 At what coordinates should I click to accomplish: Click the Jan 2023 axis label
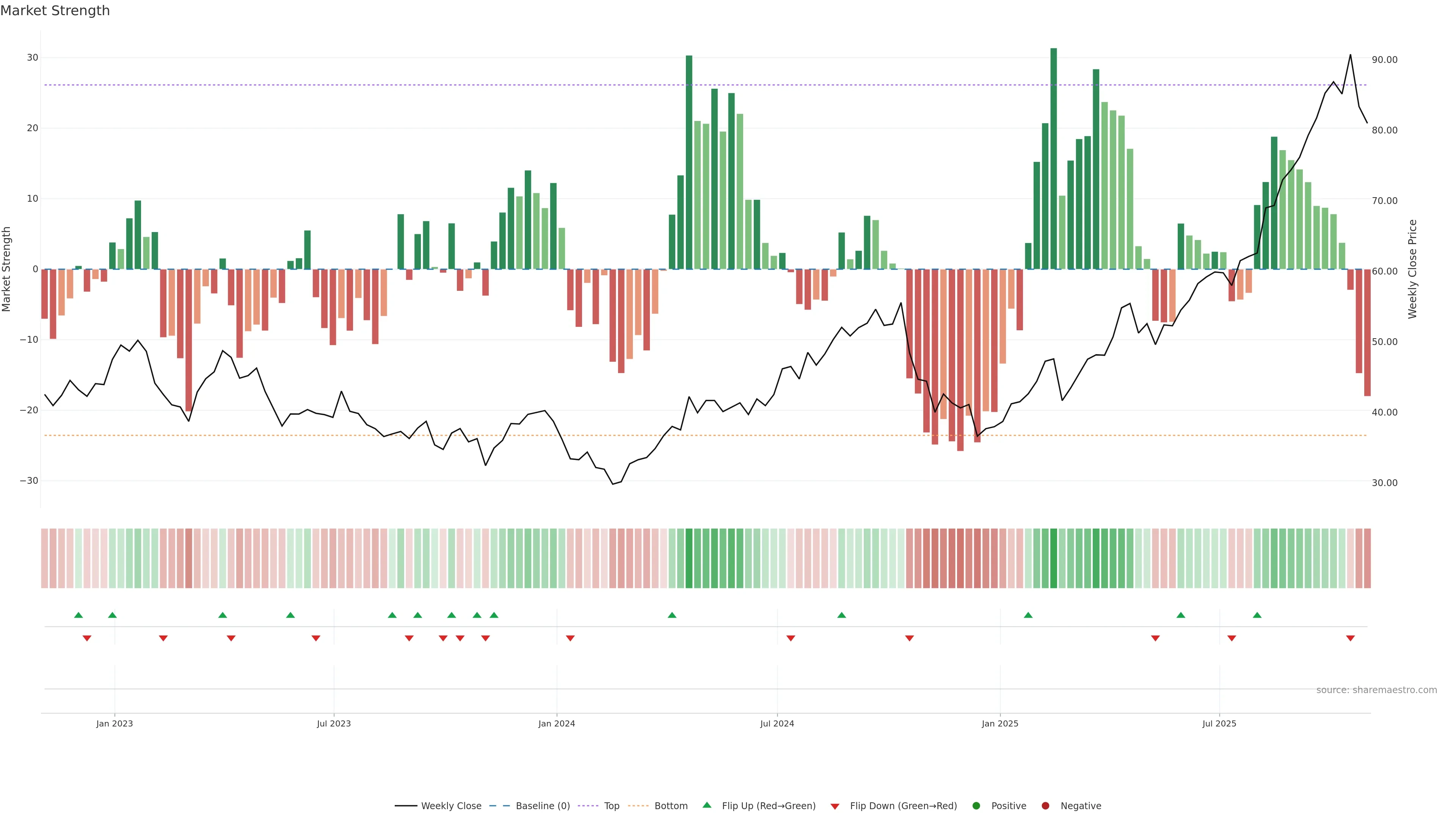pos(114,723)
